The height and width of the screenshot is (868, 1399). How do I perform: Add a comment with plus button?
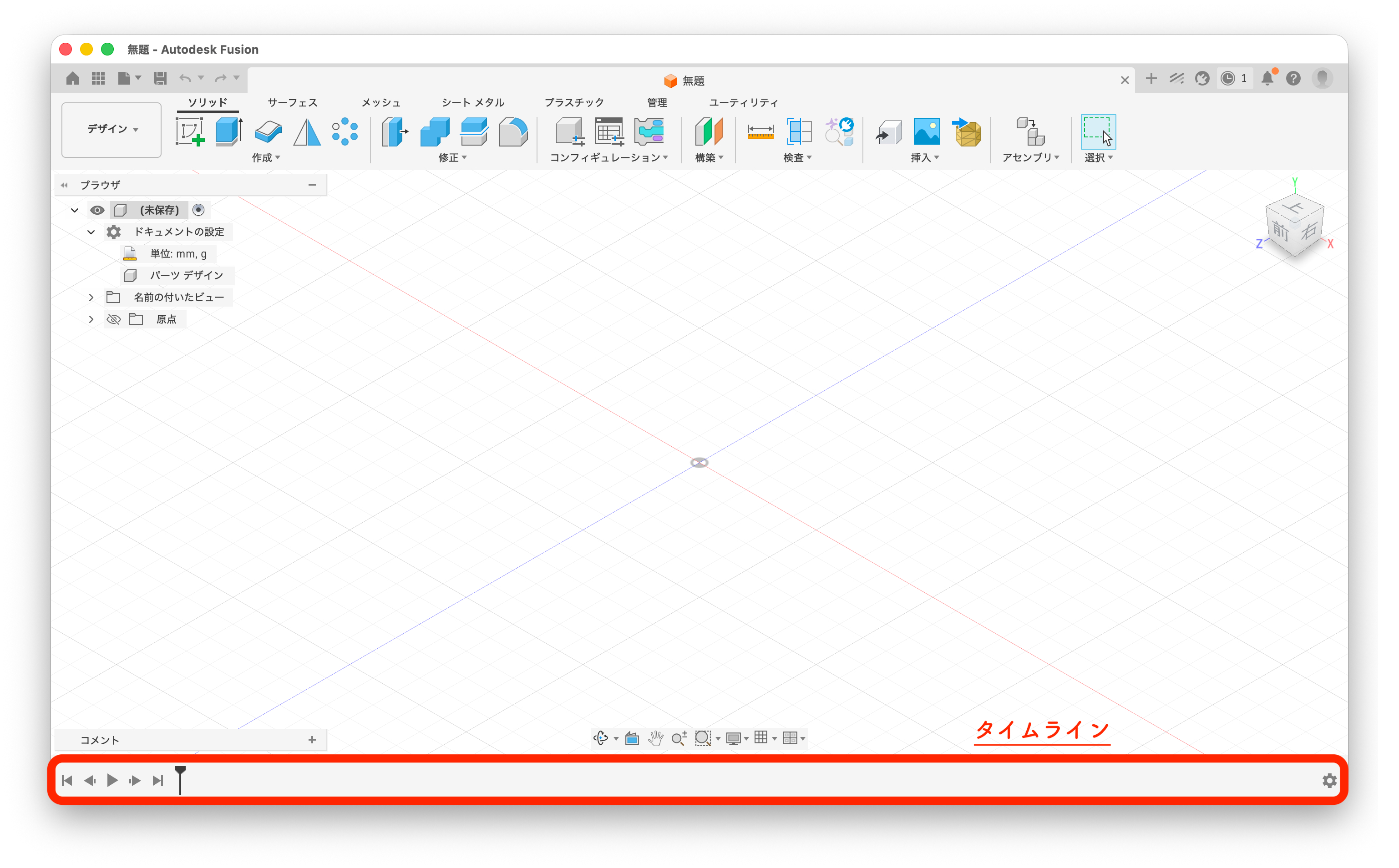pos(312,740)
